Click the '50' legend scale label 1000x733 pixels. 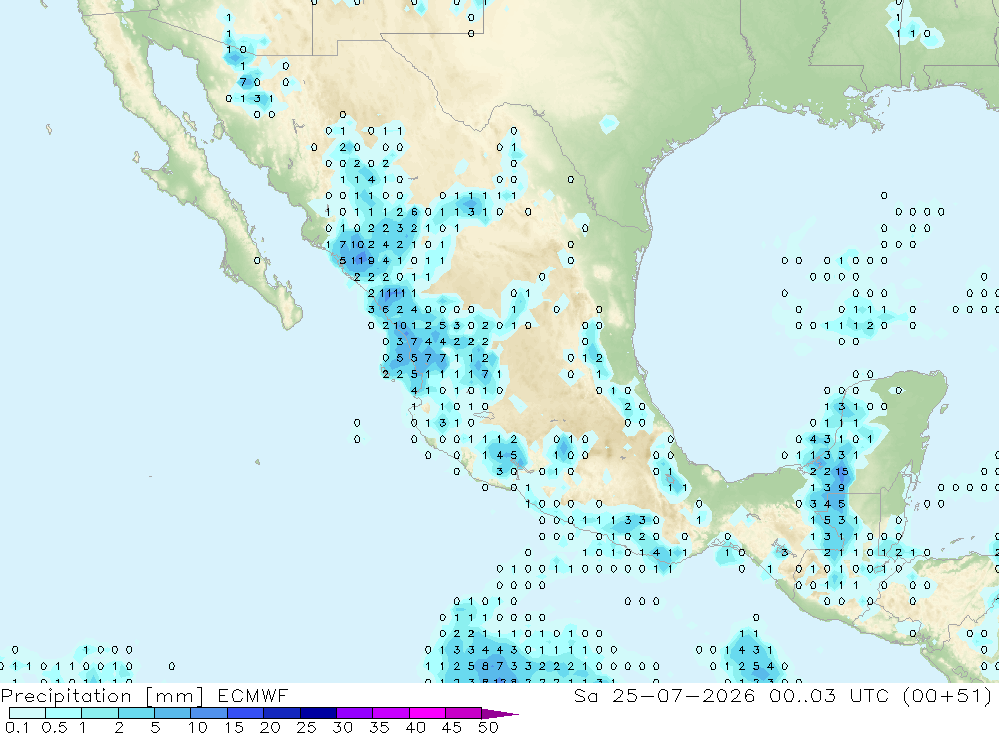pos(488,727)
